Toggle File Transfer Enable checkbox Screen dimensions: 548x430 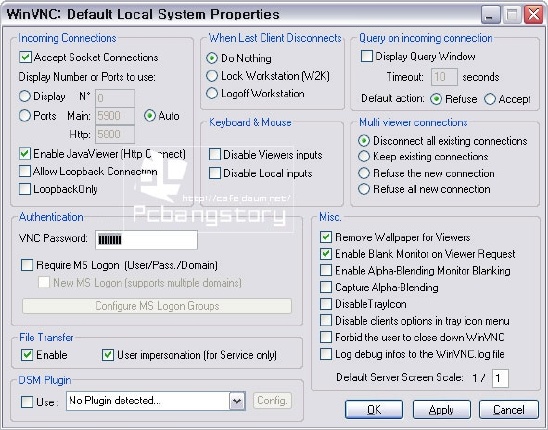pyautogui.click(x=27, y=355)
